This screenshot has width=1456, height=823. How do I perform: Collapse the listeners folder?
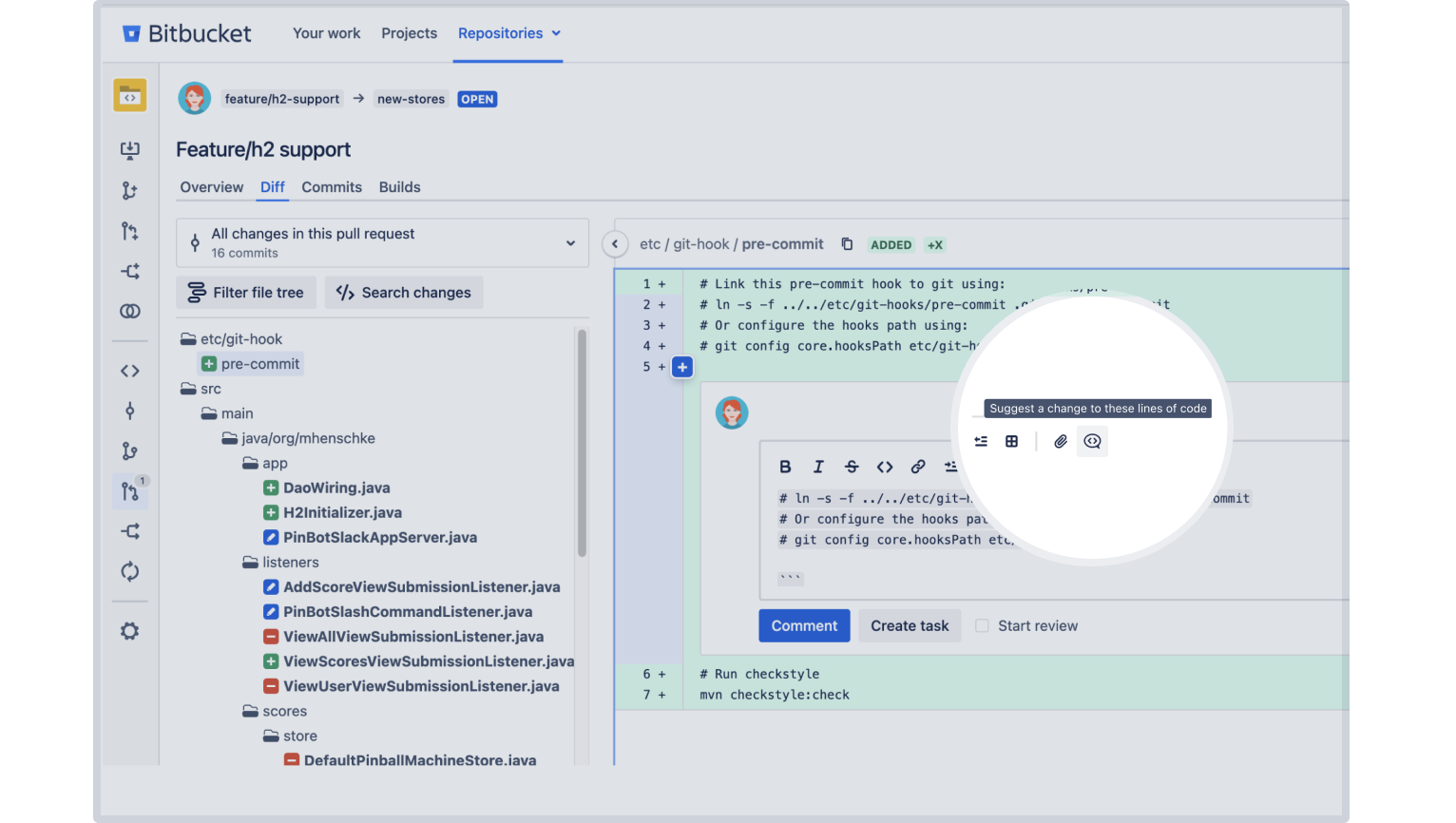[x=280, y=563]
